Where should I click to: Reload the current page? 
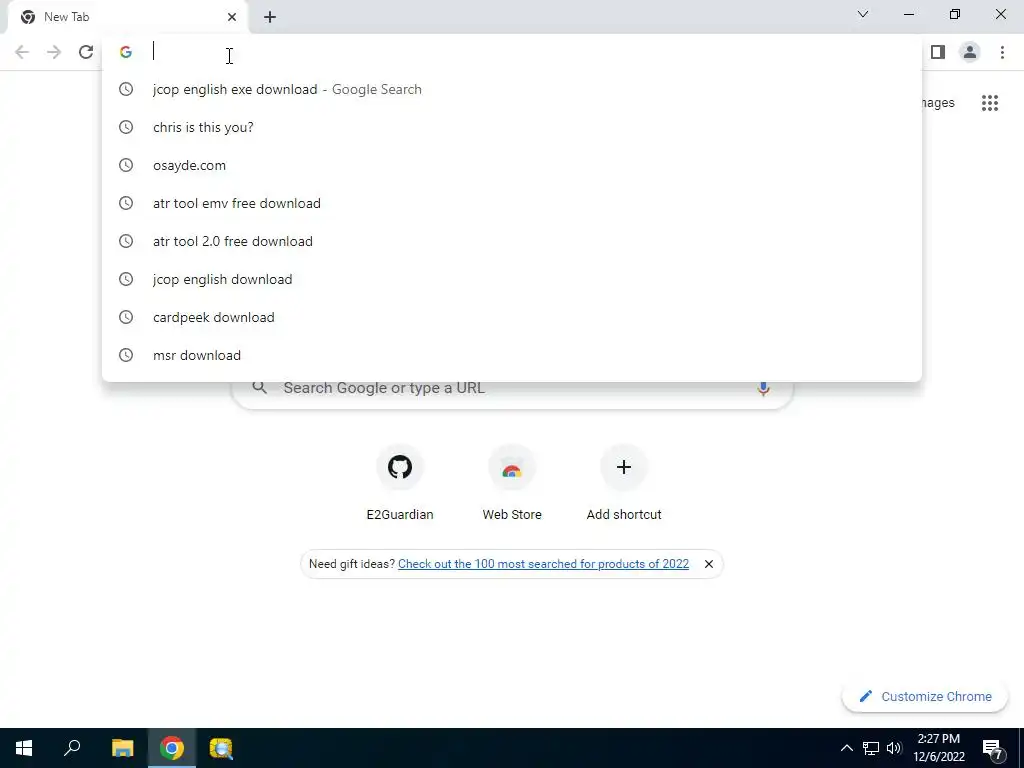[x=86, y=52]
